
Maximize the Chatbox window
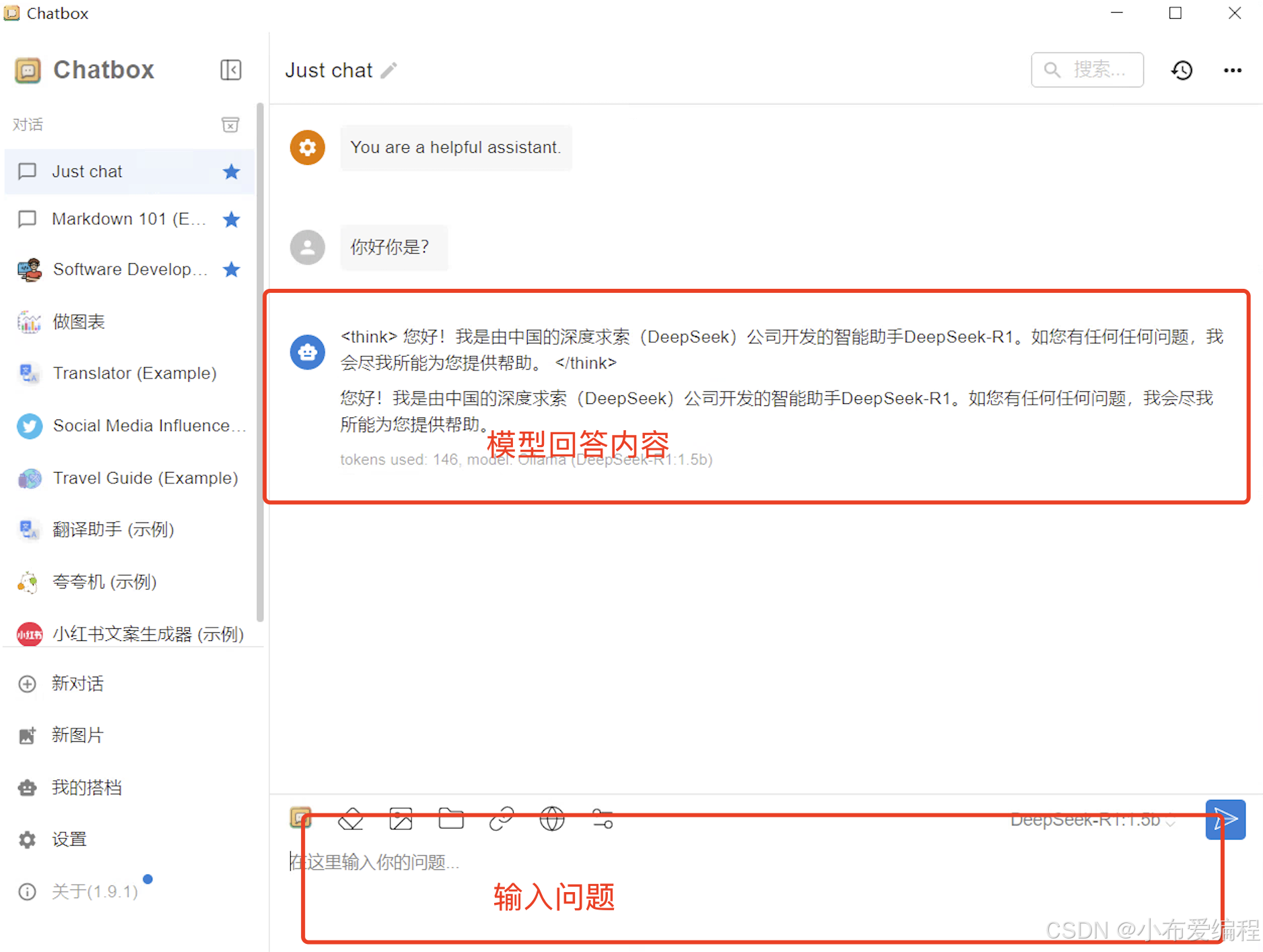(1175, 13)
